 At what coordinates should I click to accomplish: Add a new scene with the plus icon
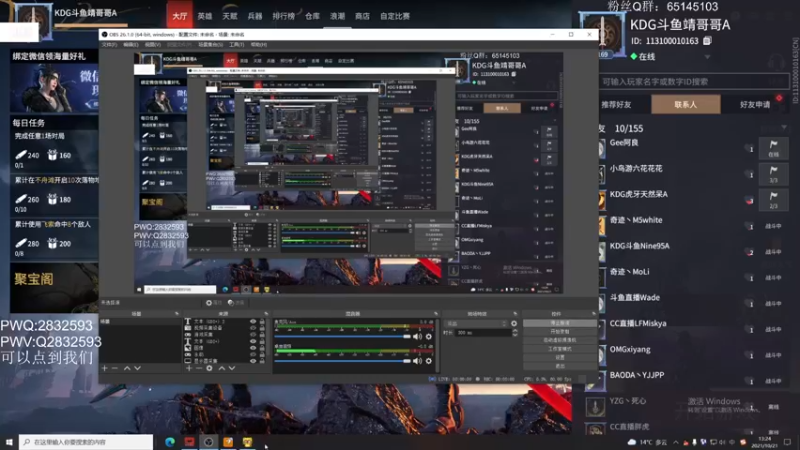(105, 368)
